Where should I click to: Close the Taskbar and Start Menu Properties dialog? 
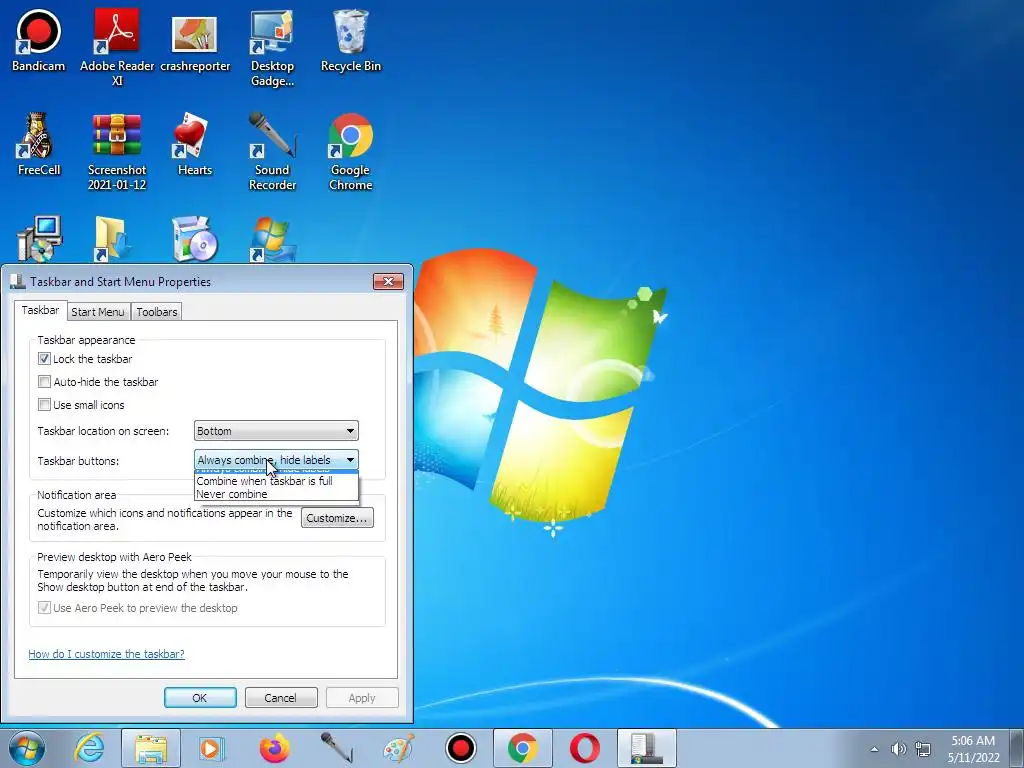pyautogui.click(x=389, y=281)
